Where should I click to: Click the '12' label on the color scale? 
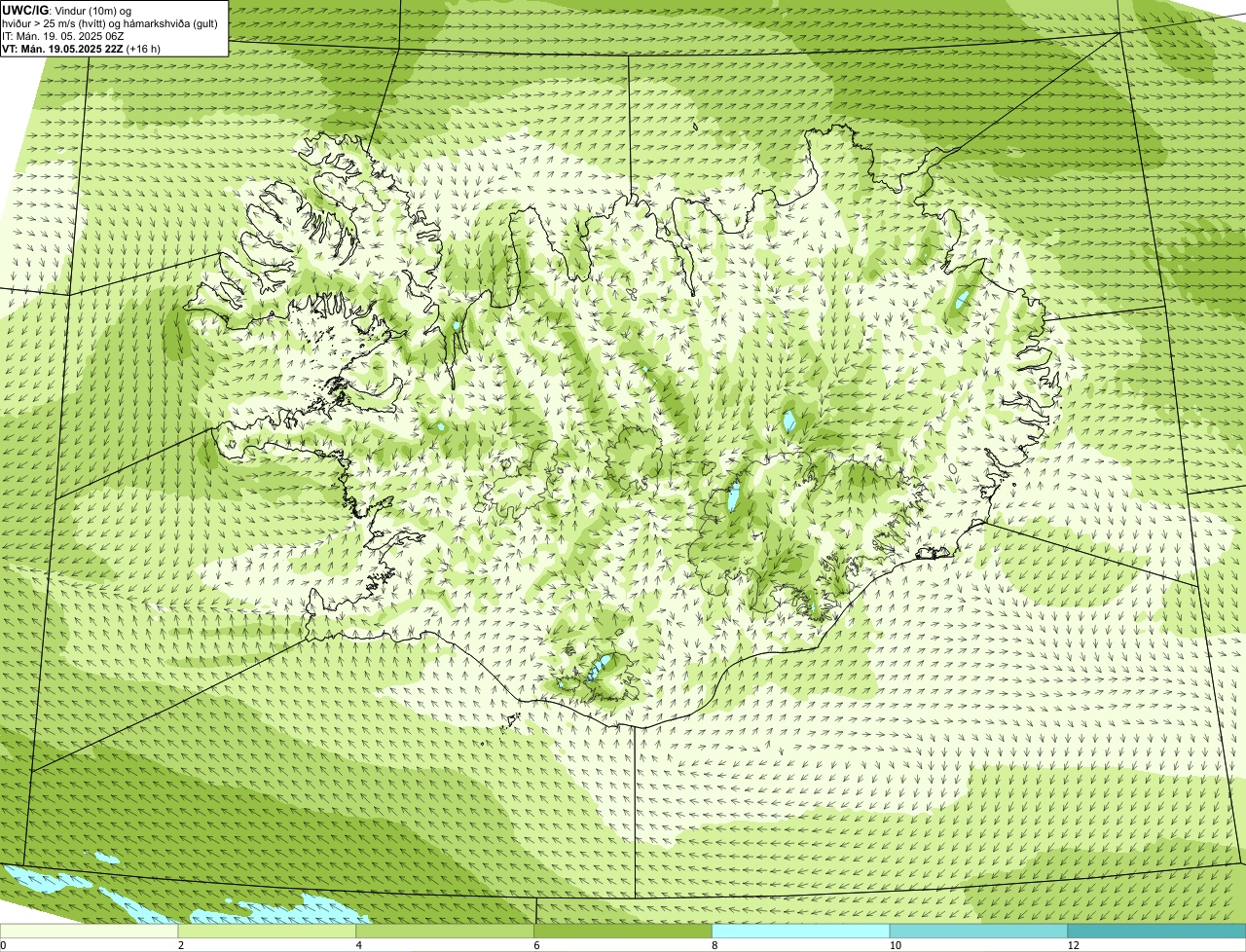(x=1072, y=945)
